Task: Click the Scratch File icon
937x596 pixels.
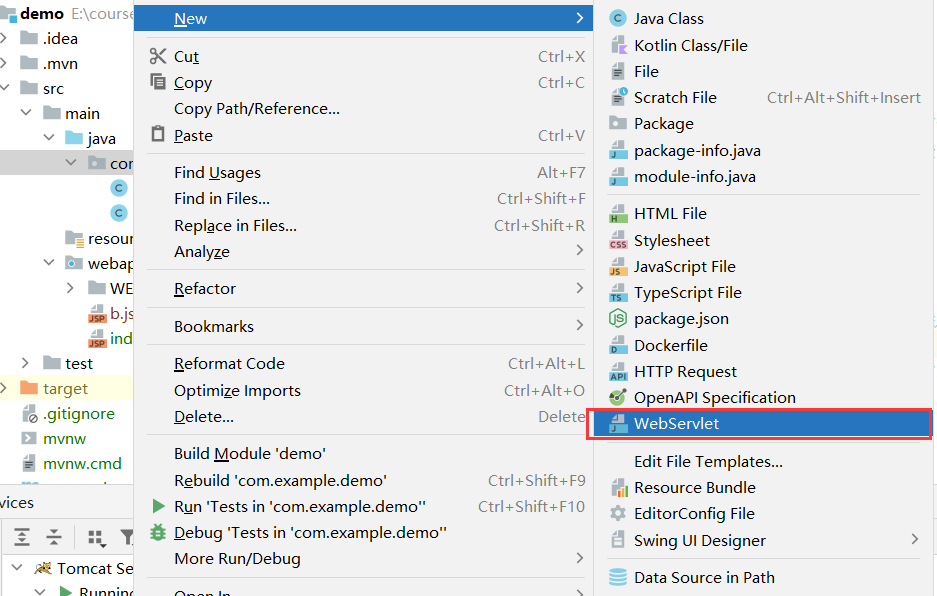Action: (x=617, y=97)
